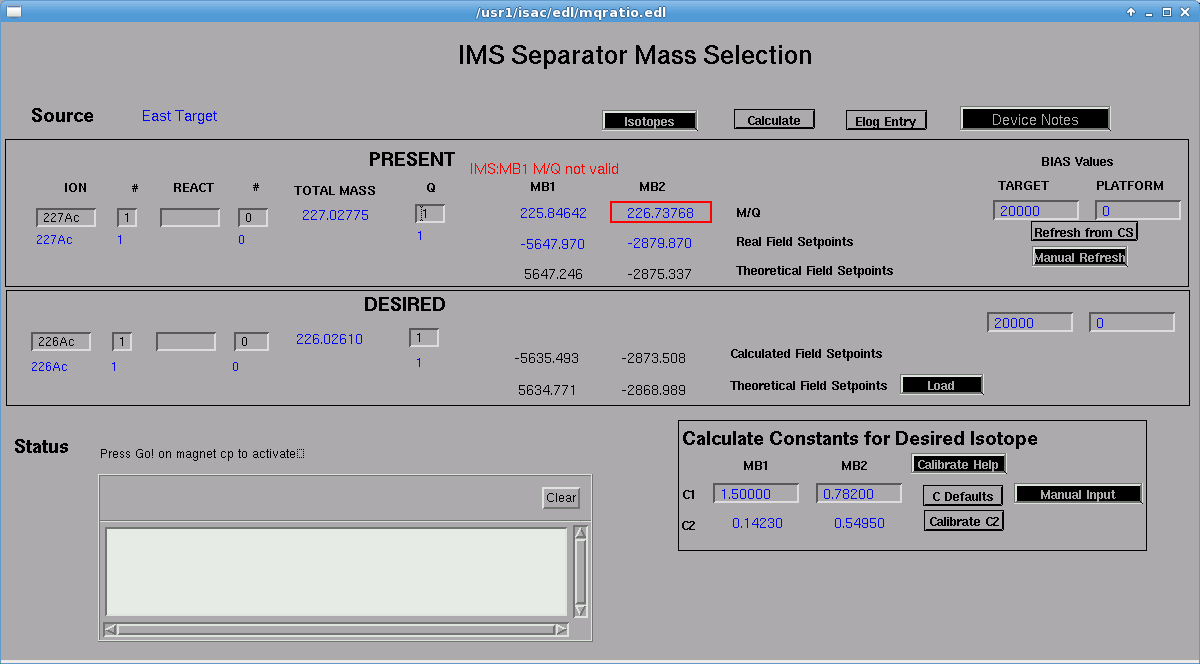Click the status log scroll-up arrow
Image resolution: width=1200 pixels, height=664 pixels.
(580, 533)
